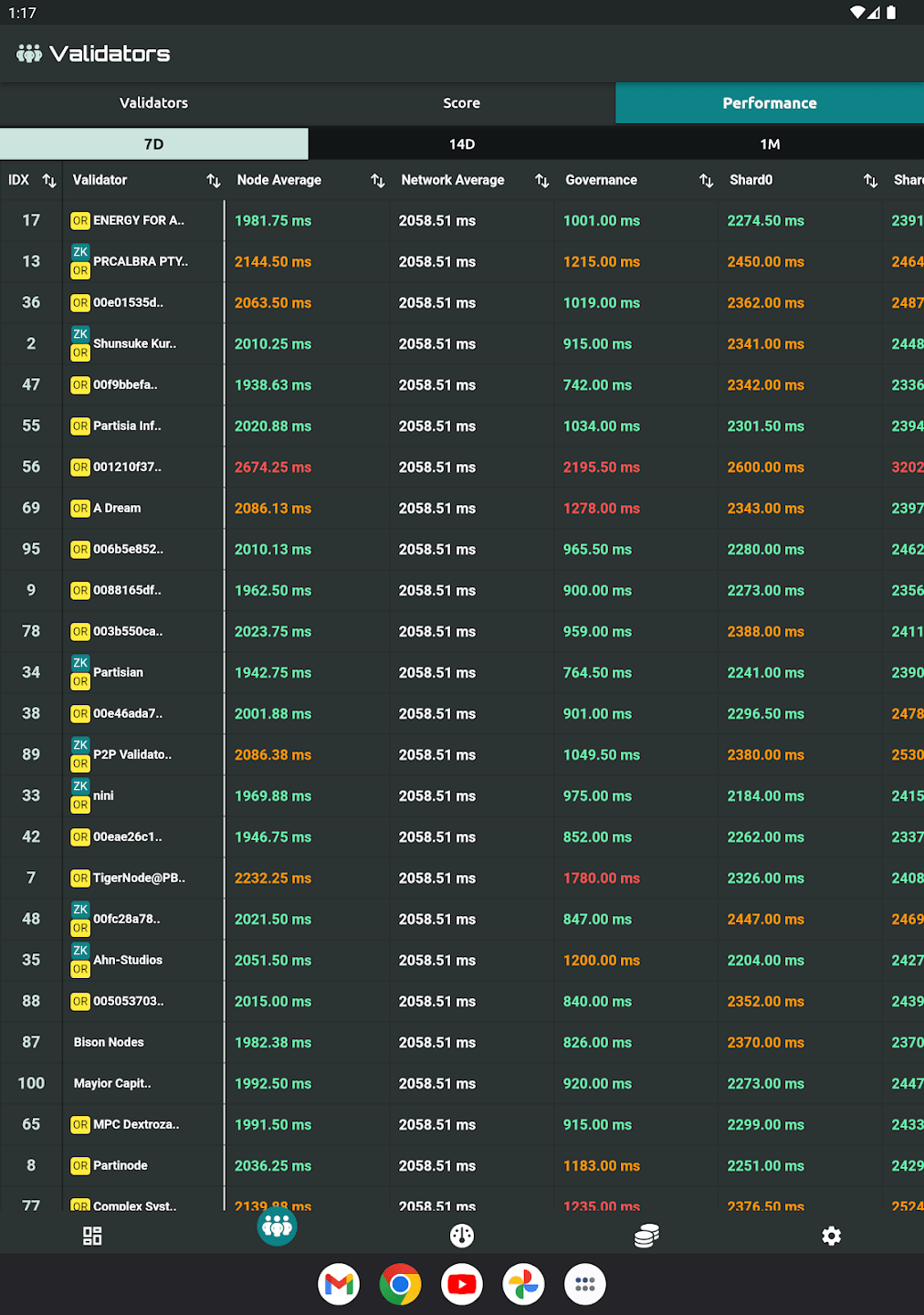The width and height of the screenshot is (924, 1315).
Task: Toggle sorting on the Governance column
Action: point(706,180)
